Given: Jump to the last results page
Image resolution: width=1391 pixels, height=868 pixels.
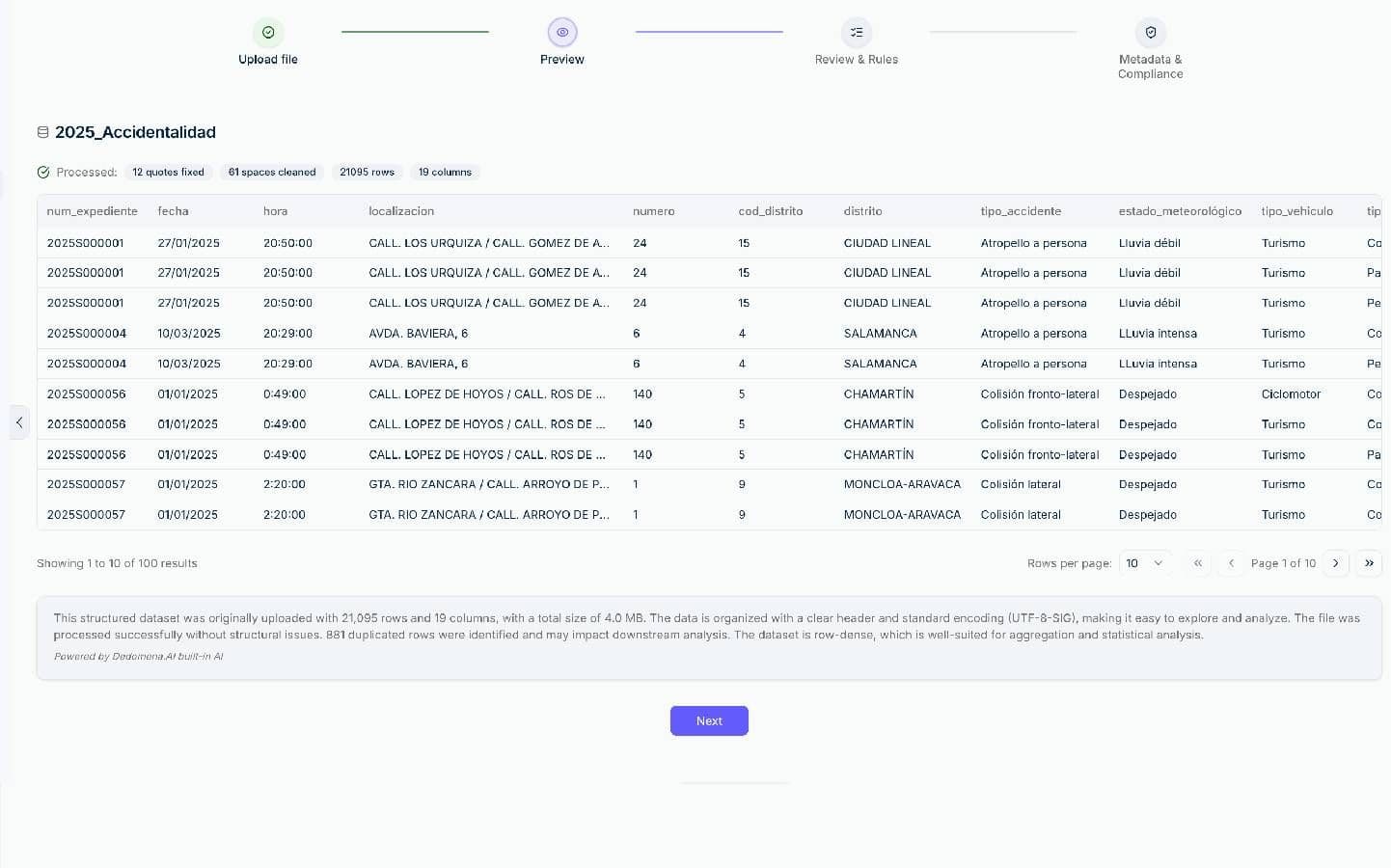Looking at the screenshot, I should [x=1369, y=563].
